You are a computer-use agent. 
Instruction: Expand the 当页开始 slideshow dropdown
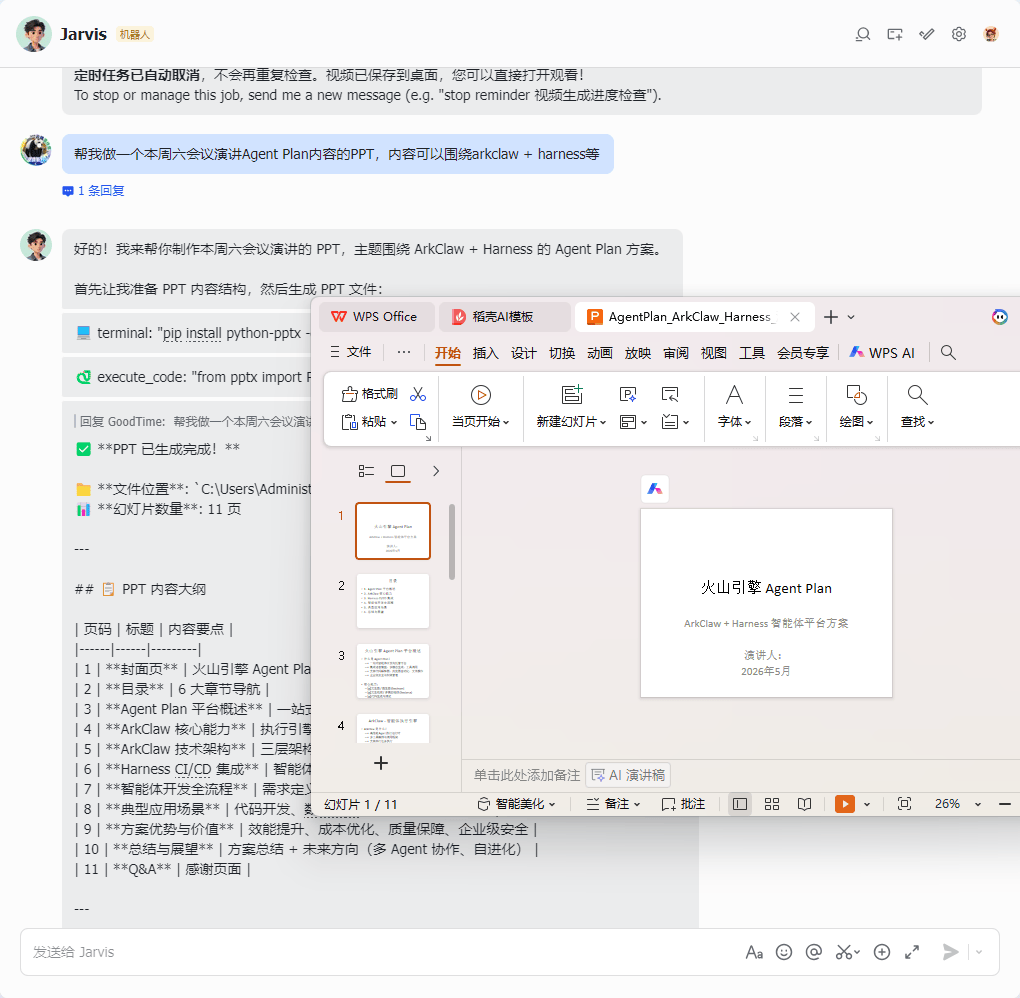pos(505,422)
